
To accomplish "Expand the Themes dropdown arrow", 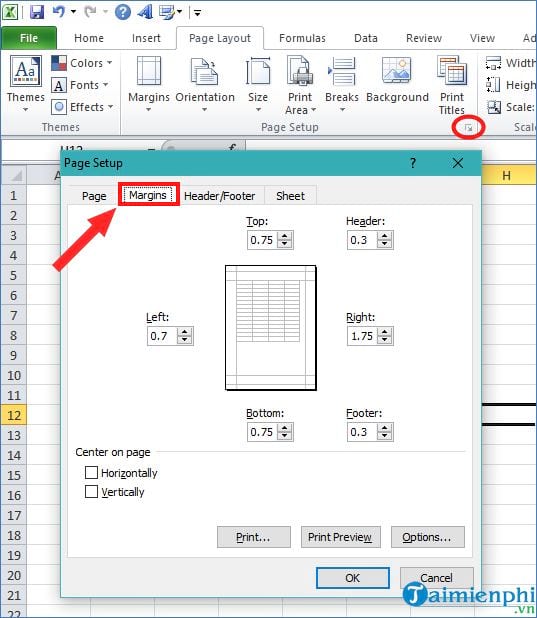I will pyautogui.click(x=26, y=110).
